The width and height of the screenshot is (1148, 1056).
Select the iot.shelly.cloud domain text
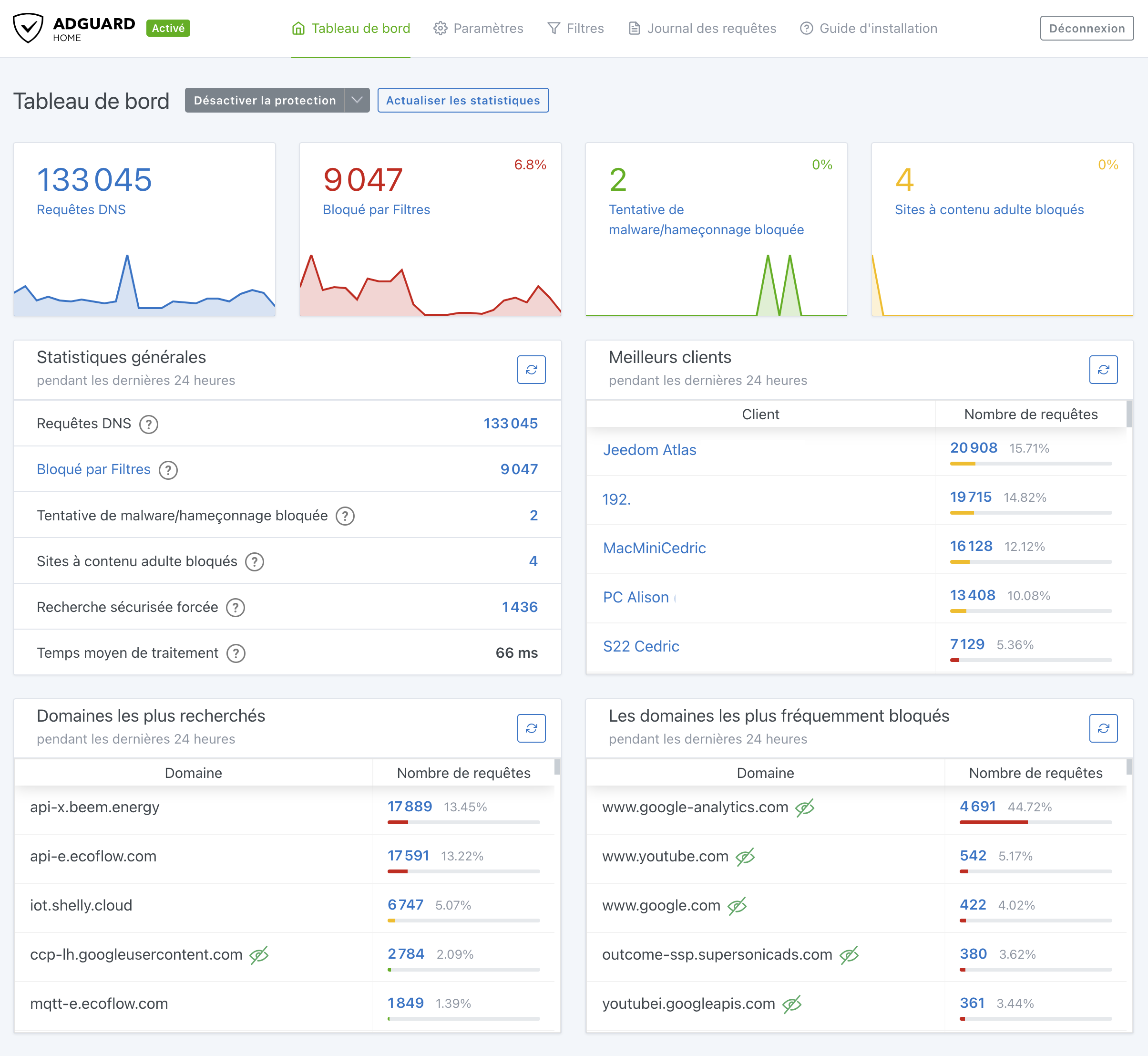(x=81, y=906)
